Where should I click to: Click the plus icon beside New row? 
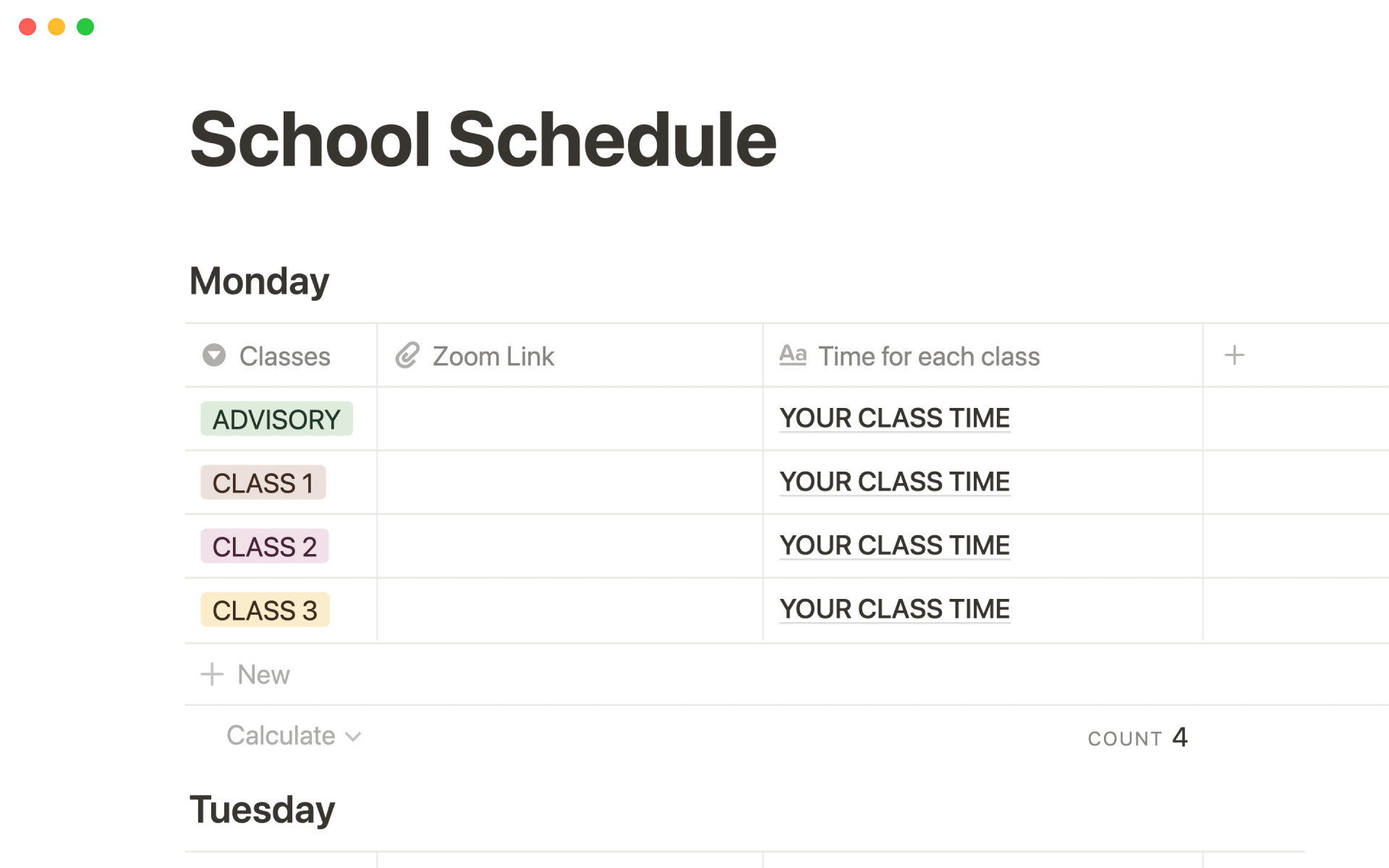pyautogui.click(x=212, y=674)
